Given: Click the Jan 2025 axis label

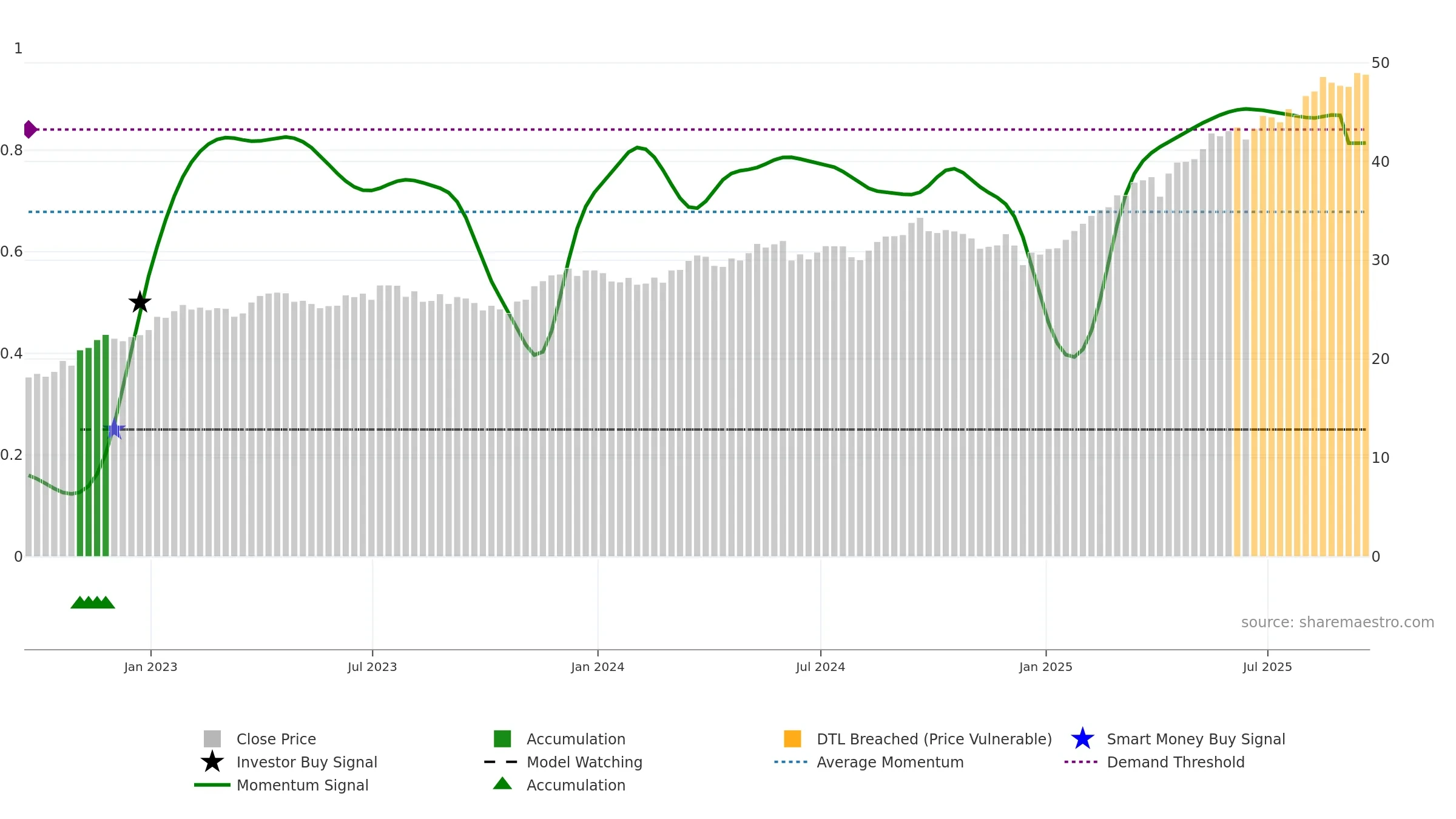Looking at the screenshot, I should tap(1046, 667).
